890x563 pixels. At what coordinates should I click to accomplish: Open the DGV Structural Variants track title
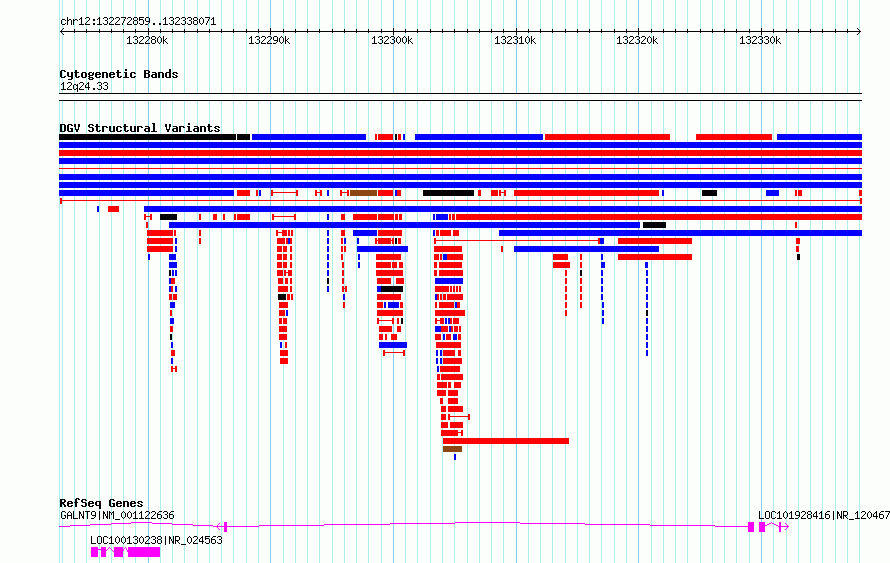coord(140,128)
